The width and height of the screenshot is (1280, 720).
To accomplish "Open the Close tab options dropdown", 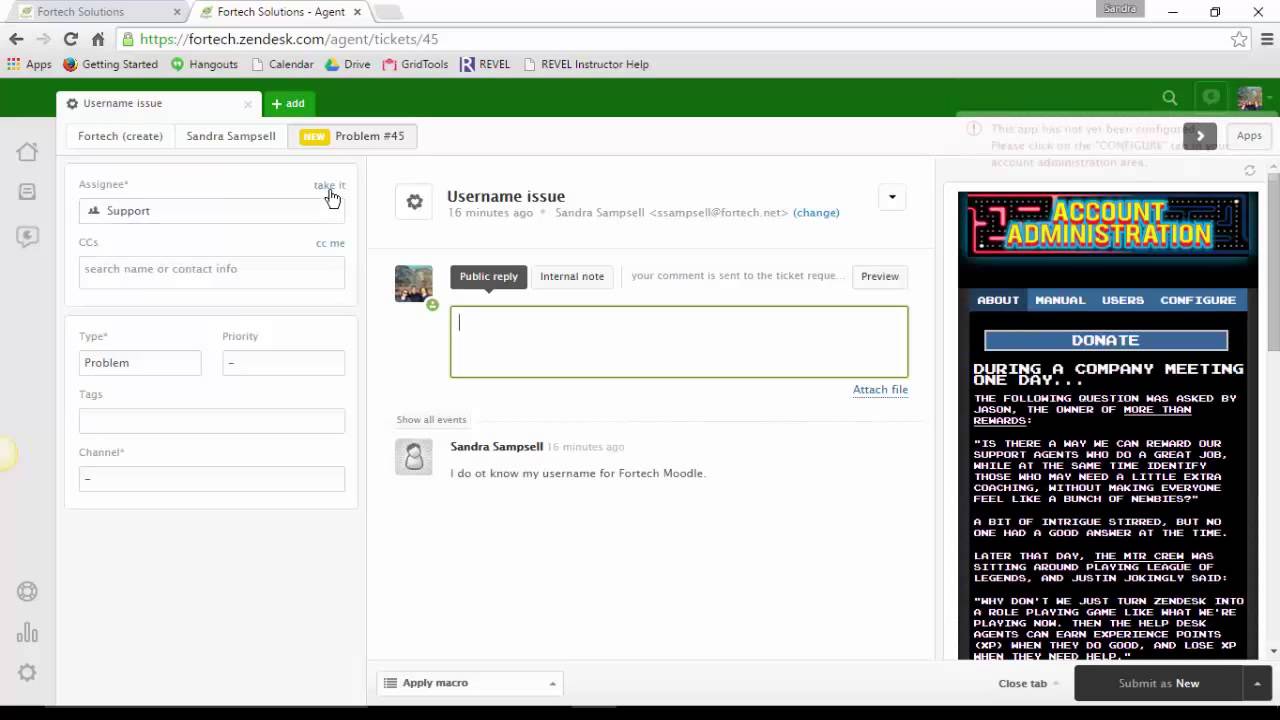I will pyautogui.click(x=1028, y=684).
